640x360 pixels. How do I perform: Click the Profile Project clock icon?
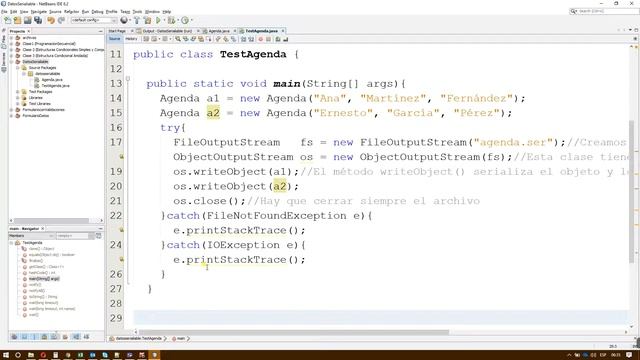(x=185, y=20)
